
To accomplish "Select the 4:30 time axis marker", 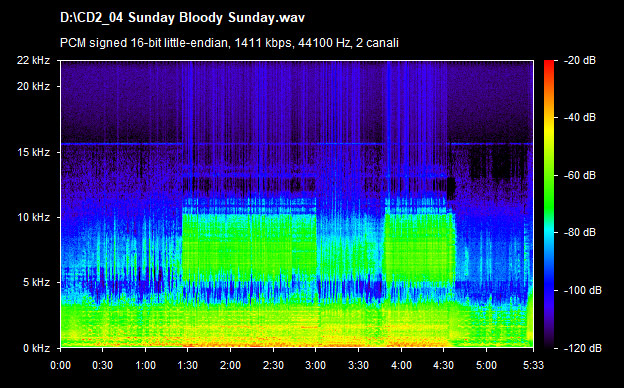I will (x=444, y=365).
